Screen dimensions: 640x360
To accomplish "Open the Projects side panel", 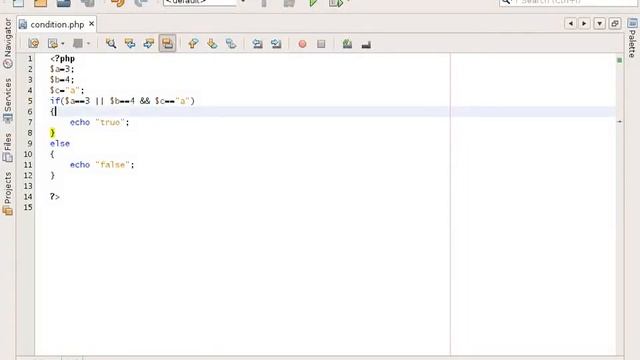I will pos(7,193).
